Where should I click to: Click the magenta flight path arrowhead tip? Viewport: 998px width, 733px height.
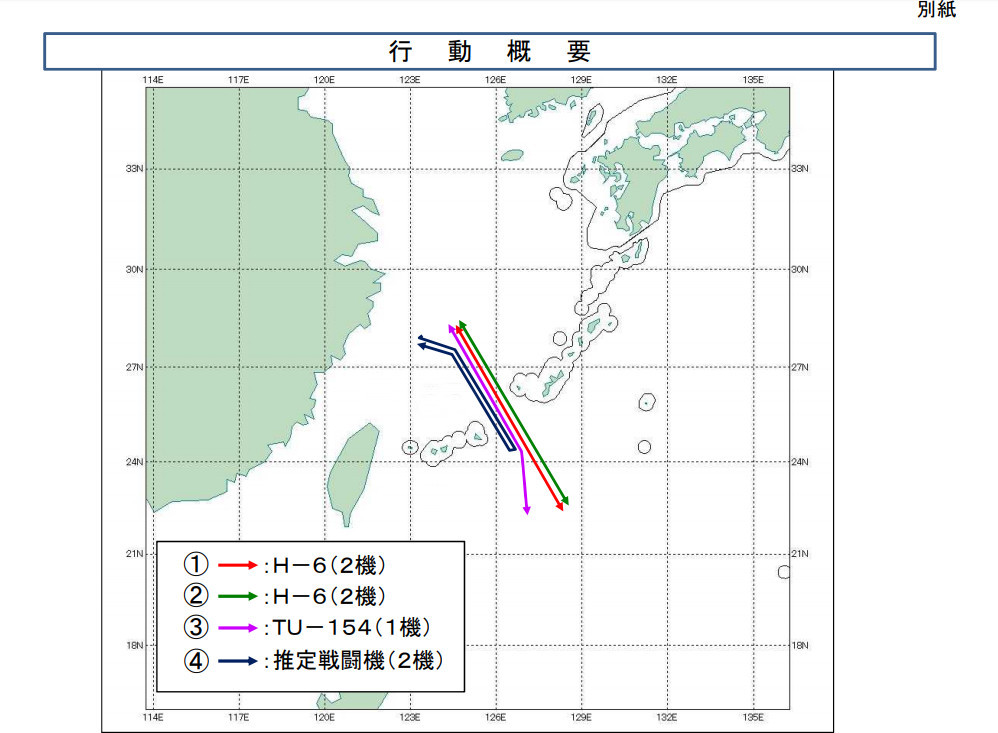(x=526, y=510)
